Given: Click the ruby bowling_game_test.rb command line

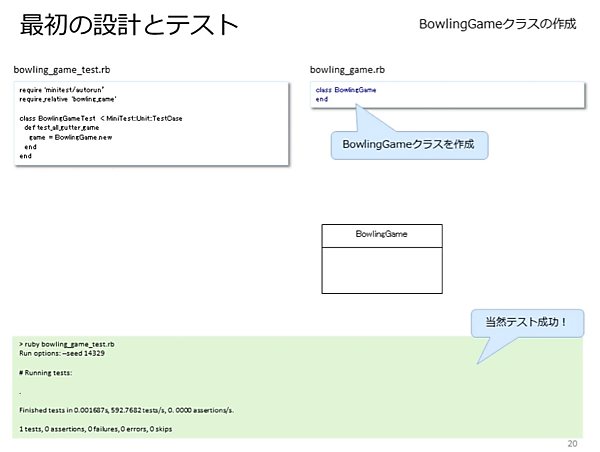Looking at the screenshot, I should pyautogui.click(x=67, y=344).
